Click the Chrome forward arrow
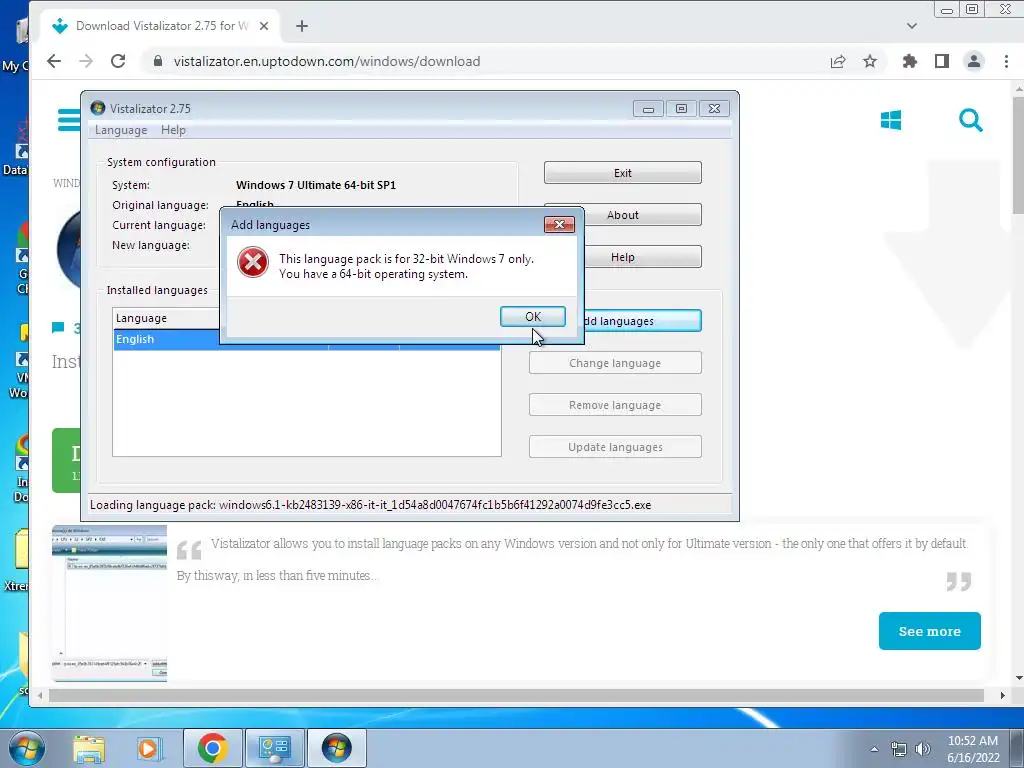The height and width of the screenshot is (768, 1024). click(86, 61)
